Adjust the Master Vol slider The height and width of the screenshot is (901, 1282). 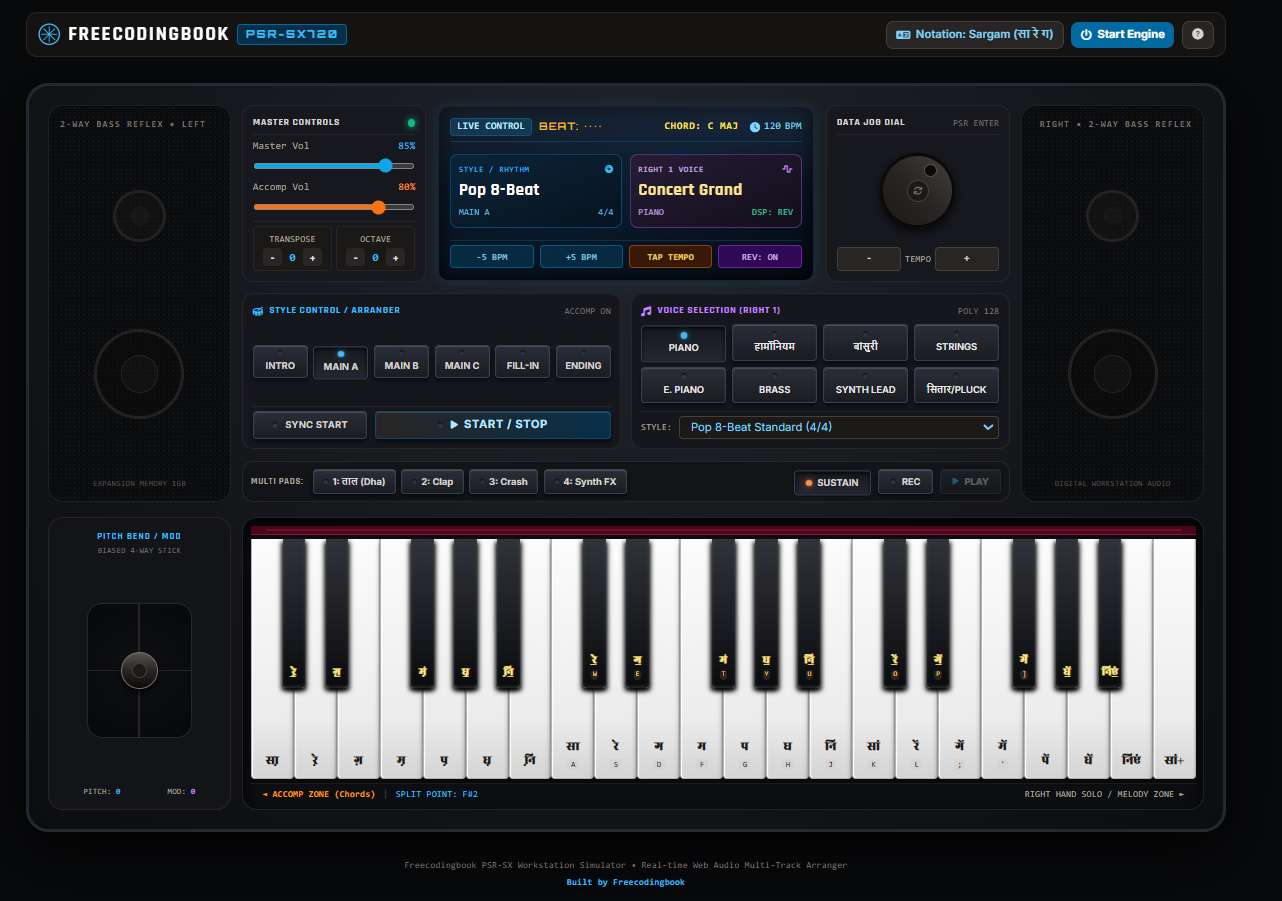(x=334, y=166)
